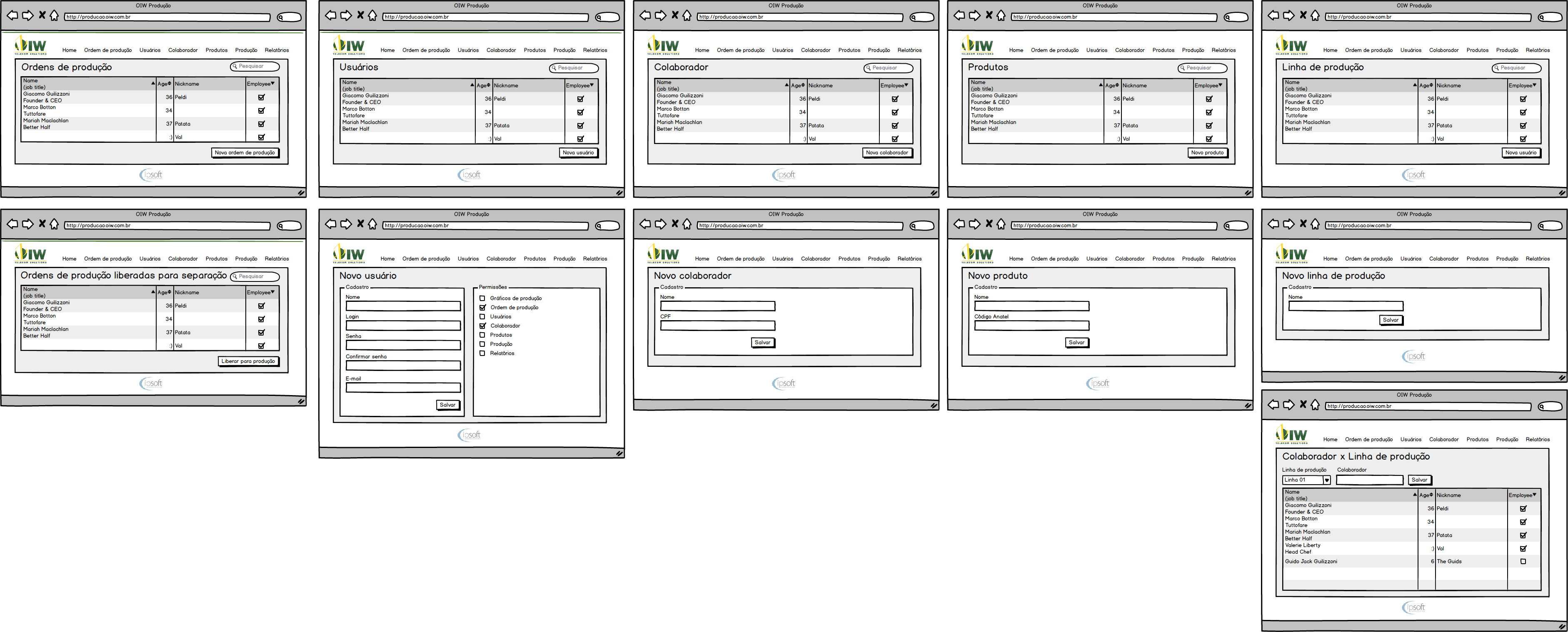
Task: Open Employee column dropdown in Produtos table
Action: [1221, 85]
